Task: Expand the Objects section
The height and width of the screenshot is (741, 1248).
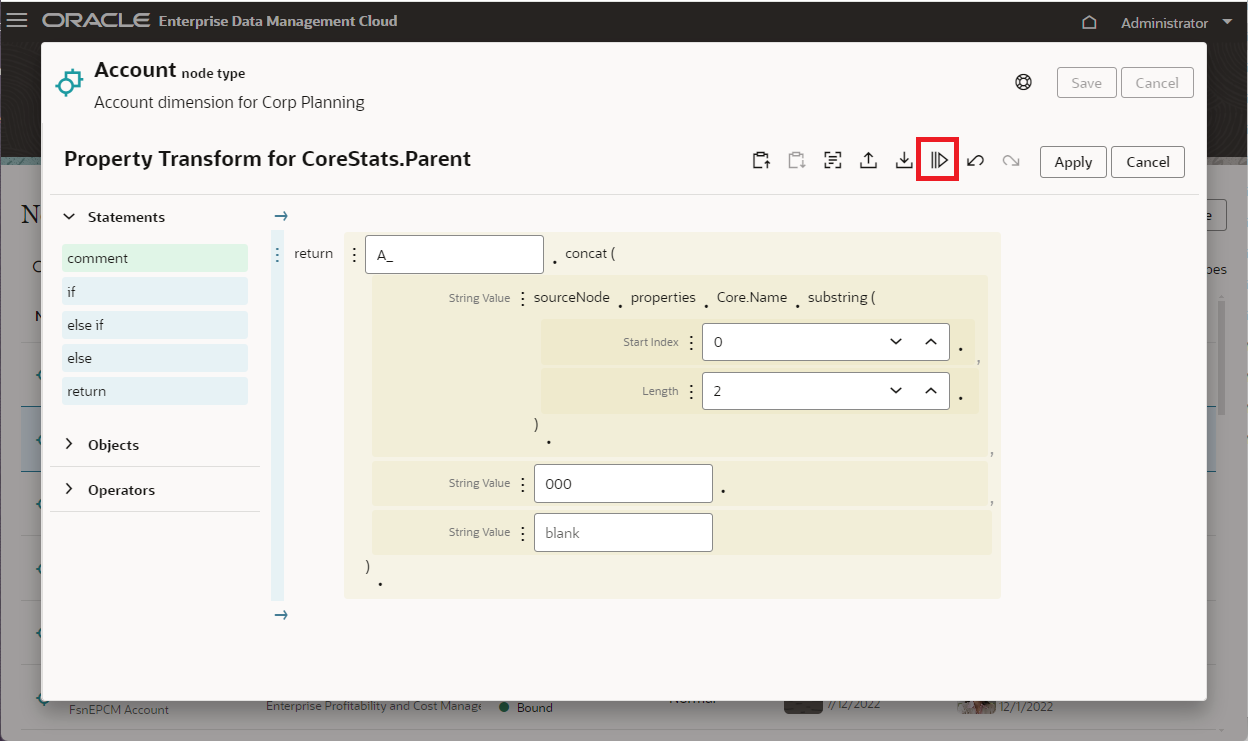Action: coord(69,444)
